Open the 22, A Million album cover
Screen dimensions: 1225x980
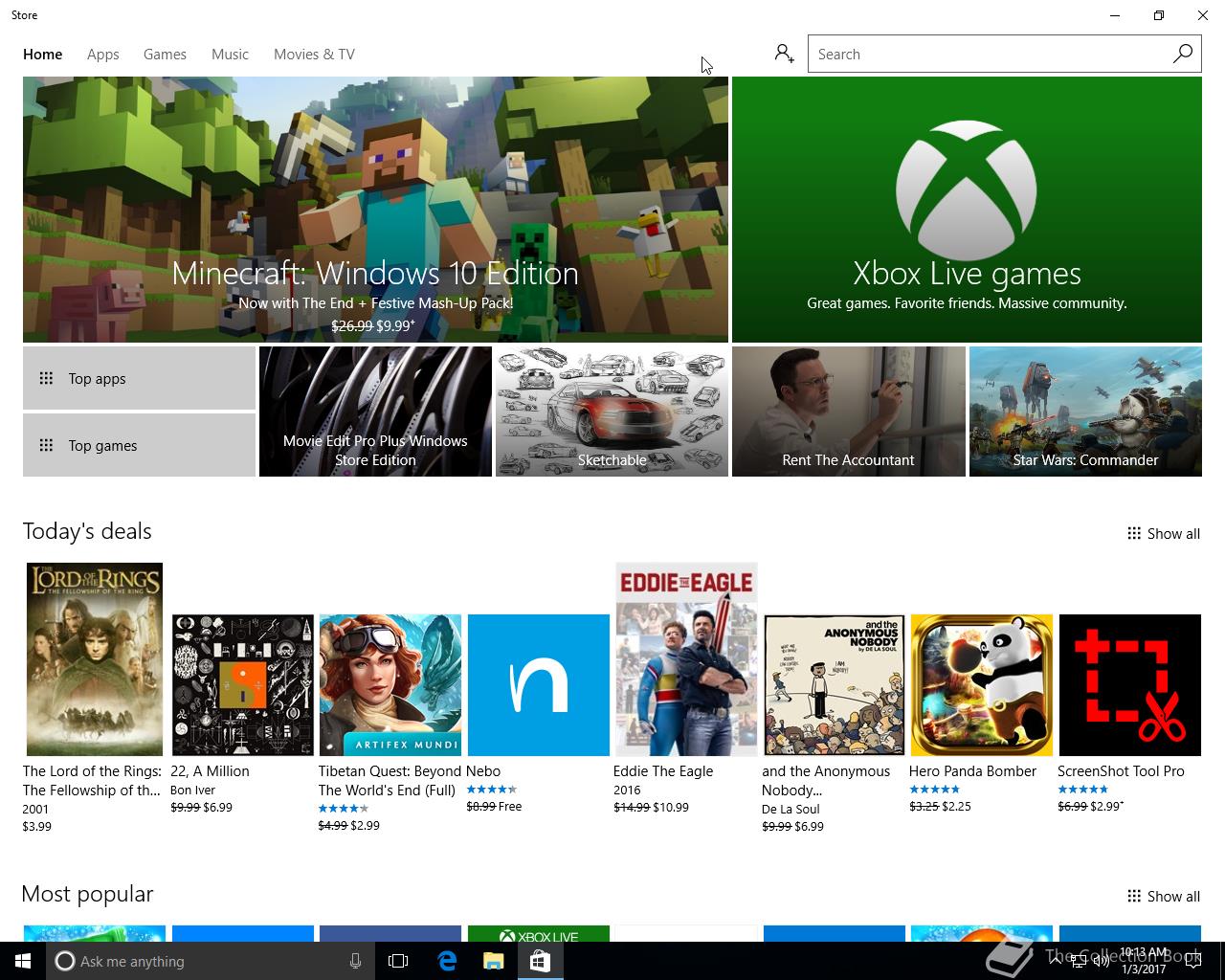(x=243, y=685)
